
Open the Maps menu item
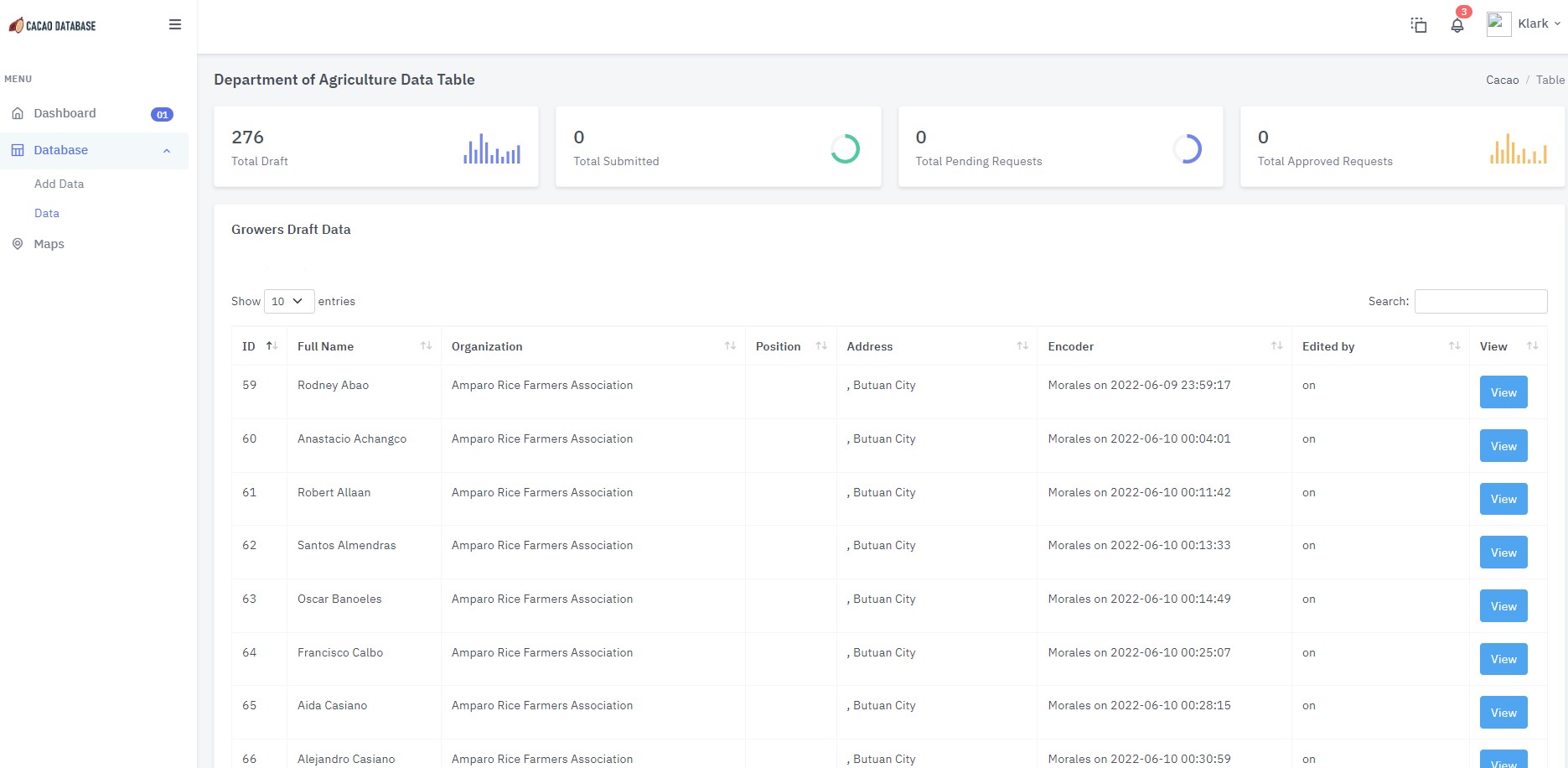(49, 244)
